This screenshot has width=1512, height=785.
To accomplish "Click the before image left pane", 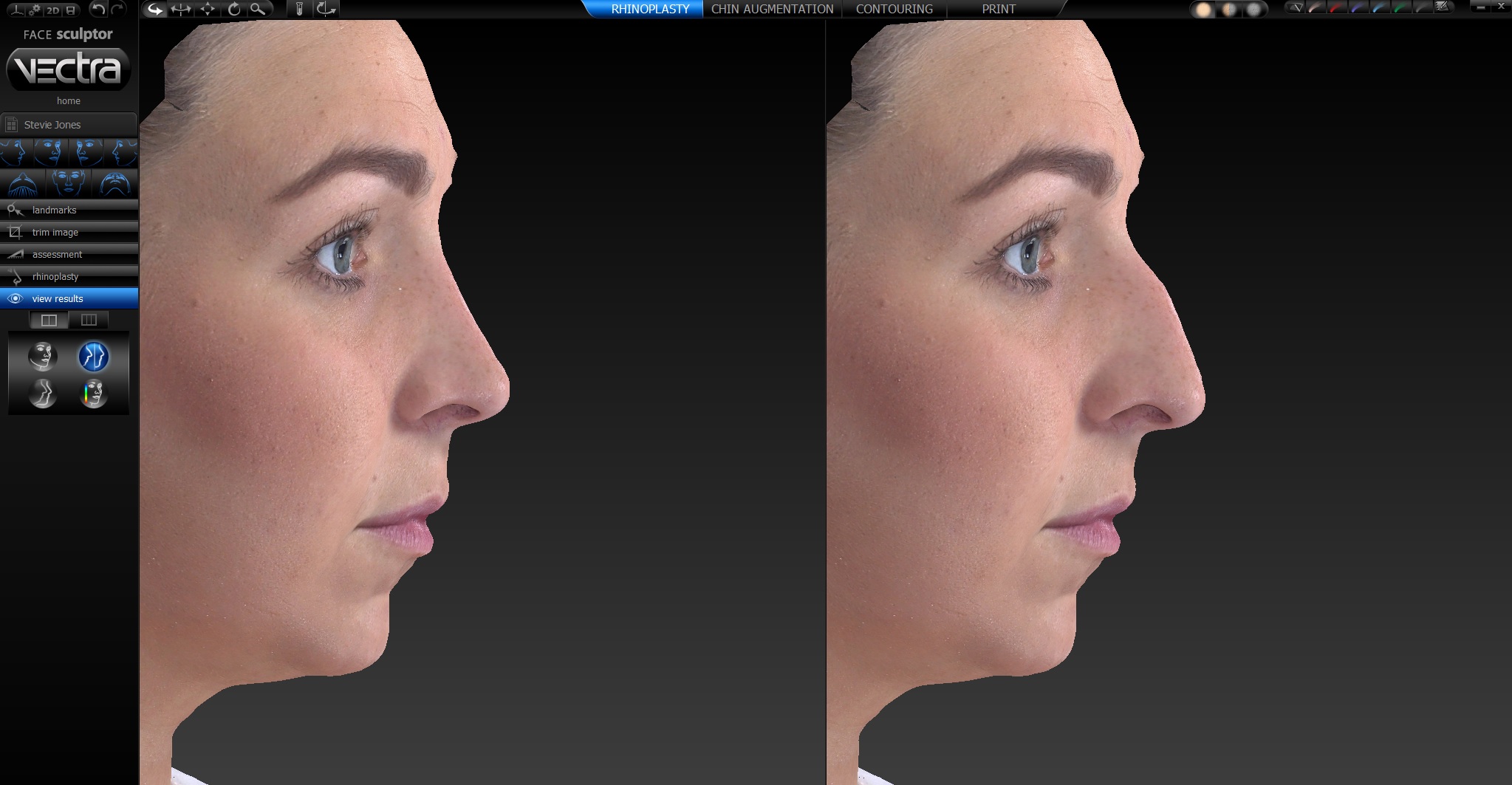I will click(x=482, y=402).
